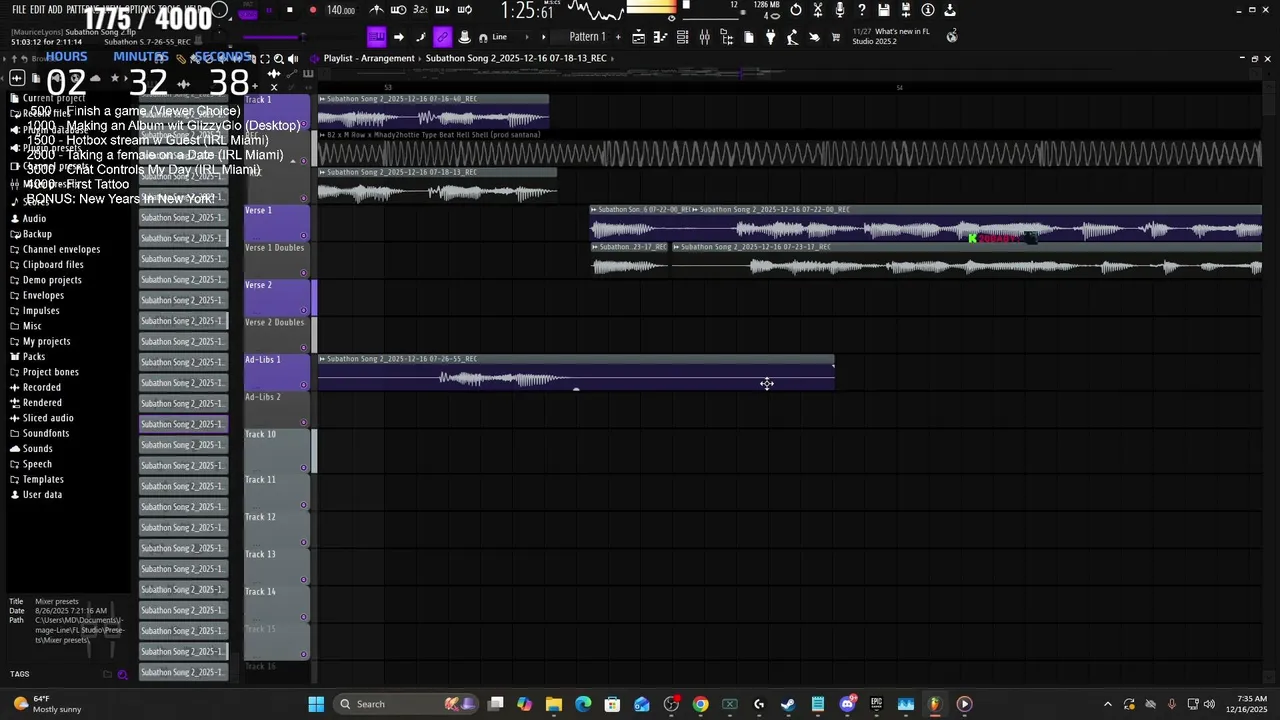Switch the Pat/Song mode toggle
The height and width of the screenshot is (720, 1280).
tap(247, 12)
